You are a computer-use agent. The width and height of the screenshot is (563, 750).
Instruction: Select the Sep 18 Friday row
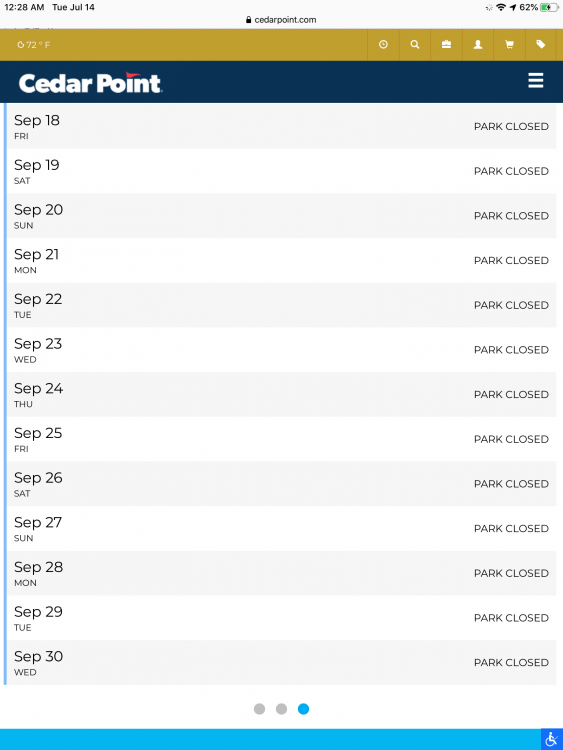click(281, 126)
